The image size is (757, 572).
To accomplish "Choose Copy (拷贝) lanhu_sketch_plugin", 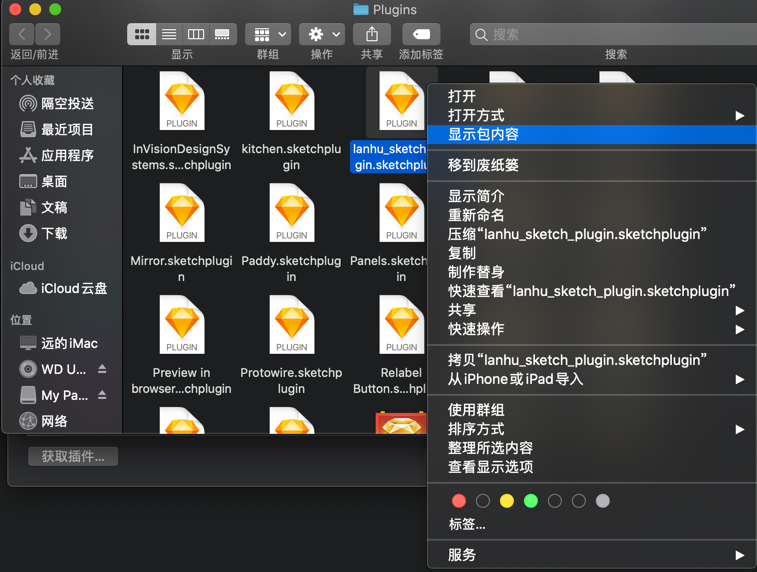I will tap(592, 360).
